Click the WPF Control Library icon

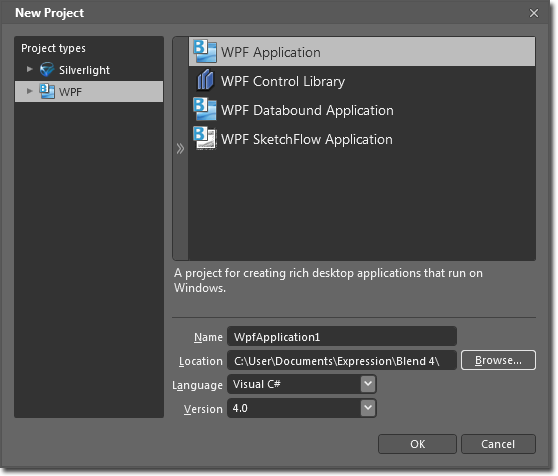click(205, 80)
